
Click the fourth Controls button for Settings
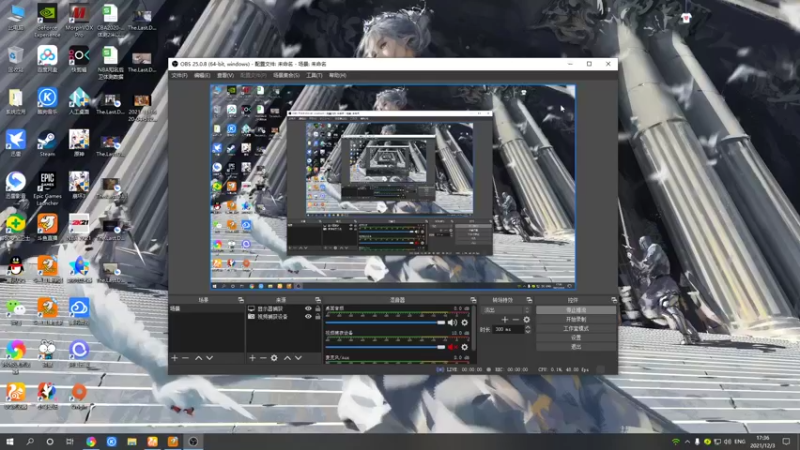576,338
